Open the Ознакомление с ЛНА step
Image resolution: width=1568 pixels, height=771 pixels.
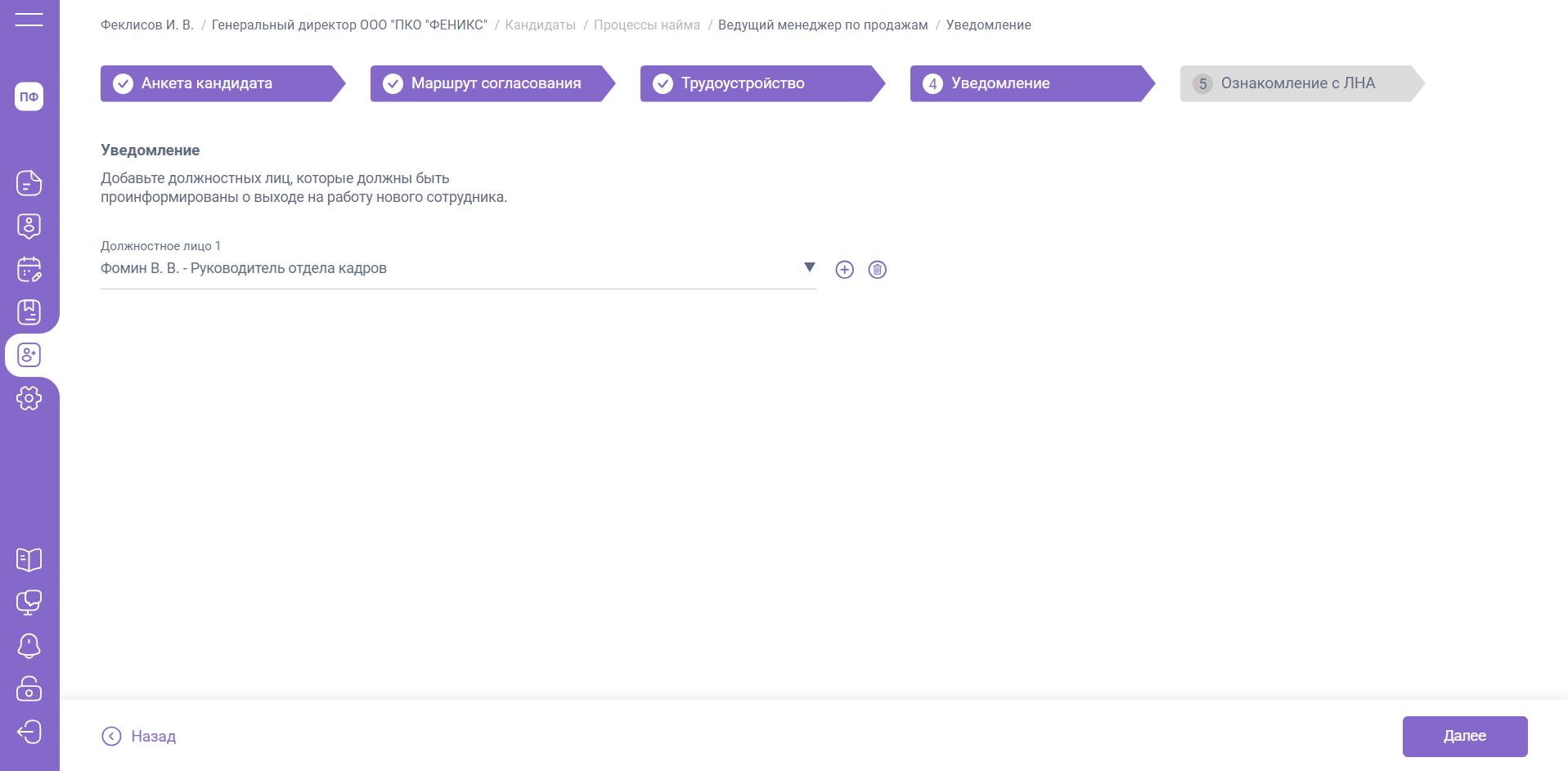(x=1296, y=83)
